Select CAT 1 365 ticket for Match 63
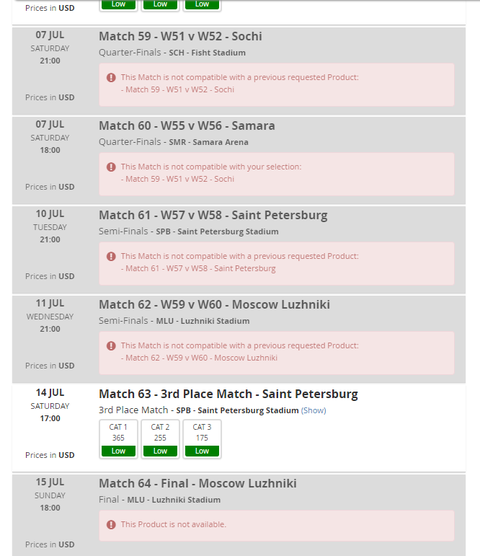The height and width of the screenshot is (556, 480). coord(118,439)
